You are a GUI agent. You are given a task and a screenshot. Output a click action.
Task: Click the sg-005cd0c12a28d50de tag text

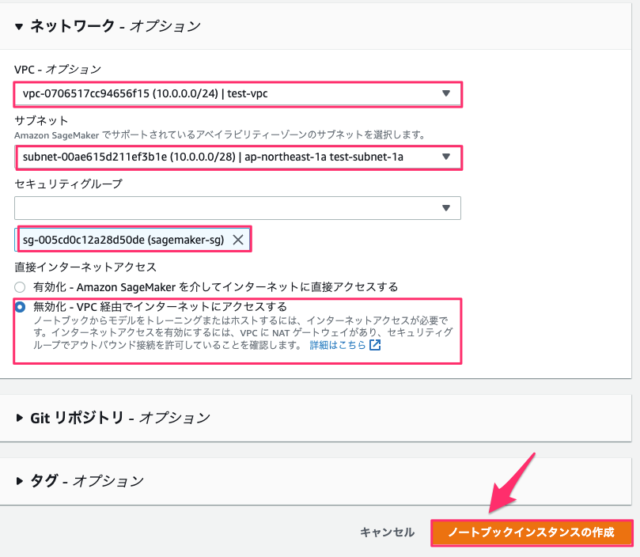pyautogui.click(x=123, y=240)
